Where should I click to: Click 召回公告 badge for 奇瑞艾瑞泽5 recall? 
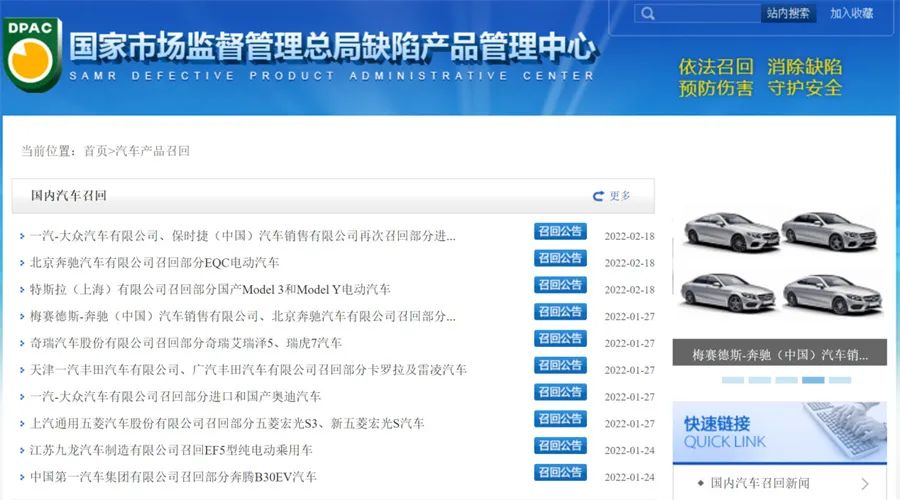tap(560, 339)
